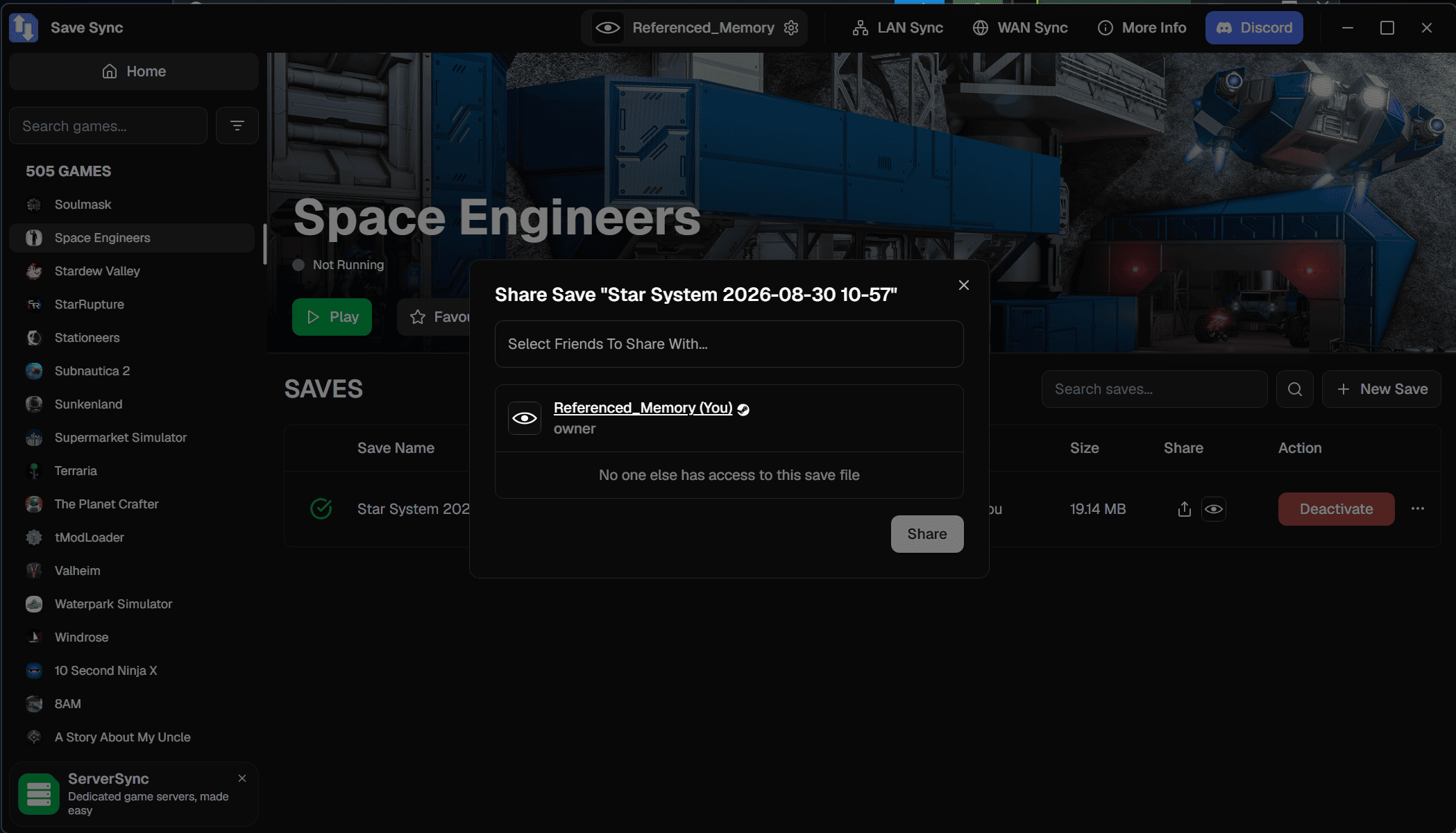The width and height of the screenshot is (1456, 833).
Task: Toggle the active checkmark on Star System save
Action: [x=321, y=509]
